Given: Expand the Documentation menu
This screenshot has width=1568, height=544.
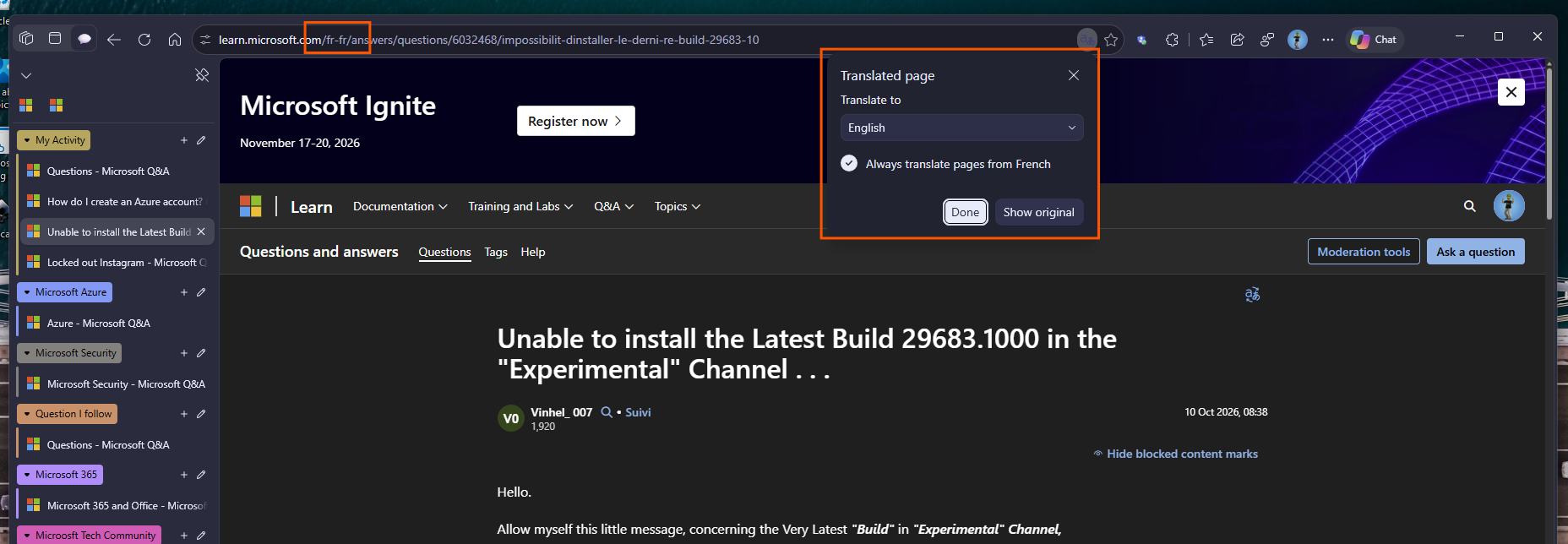Looking at the screenshot, I should pos(400,206).
